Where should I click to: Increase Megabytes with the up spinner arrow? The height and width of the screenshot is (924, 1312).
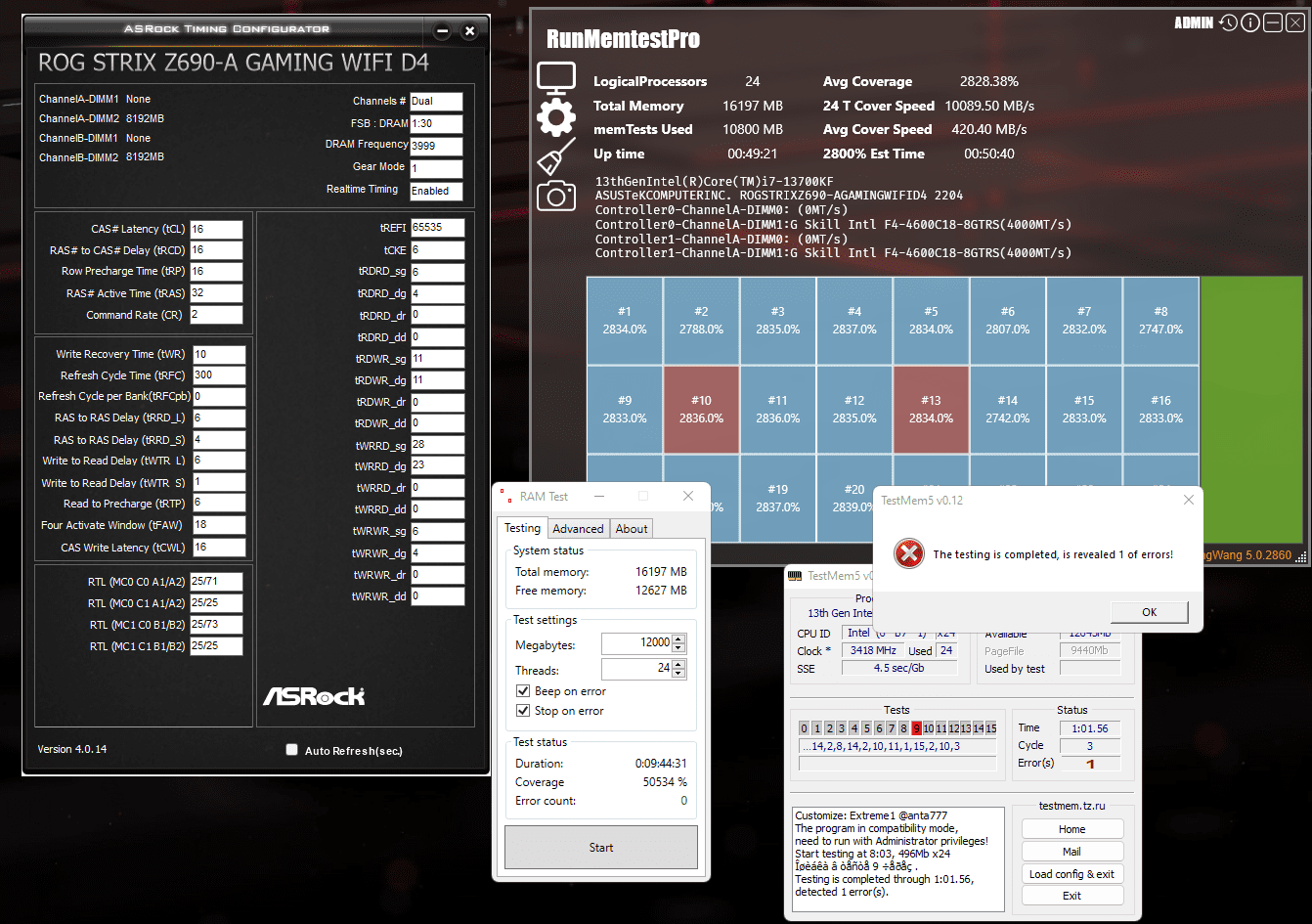pos(678,638)
